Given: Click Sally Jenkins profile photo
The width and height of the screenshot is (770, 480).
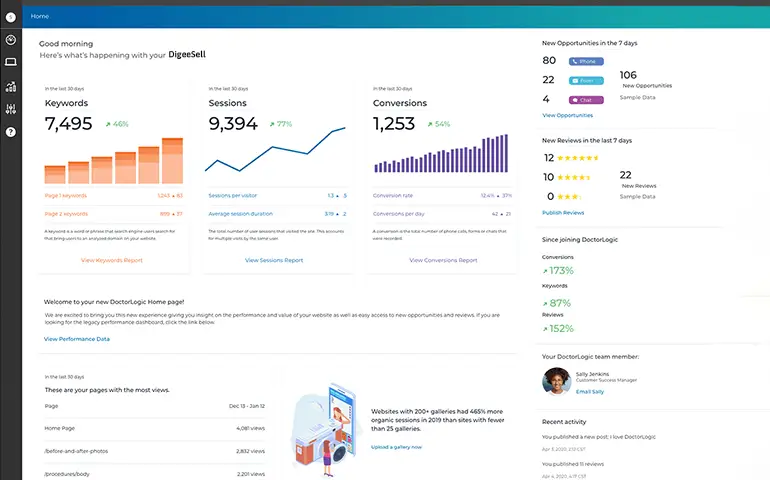Looking at the screenshot, I should [556, 381].
